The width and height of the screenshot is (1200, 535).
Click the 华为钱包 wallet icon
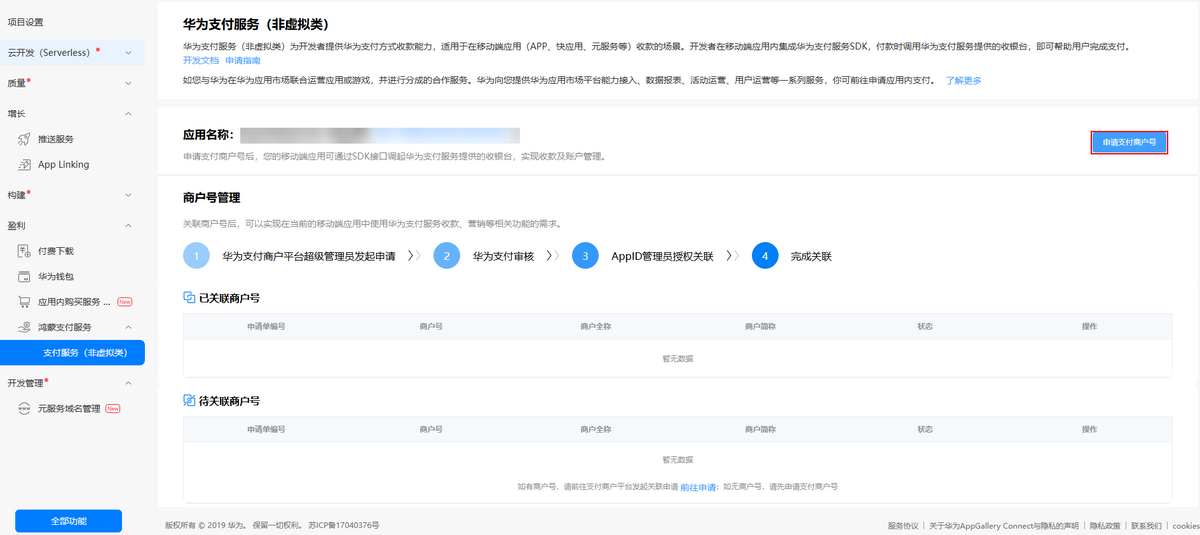[25, 276]
